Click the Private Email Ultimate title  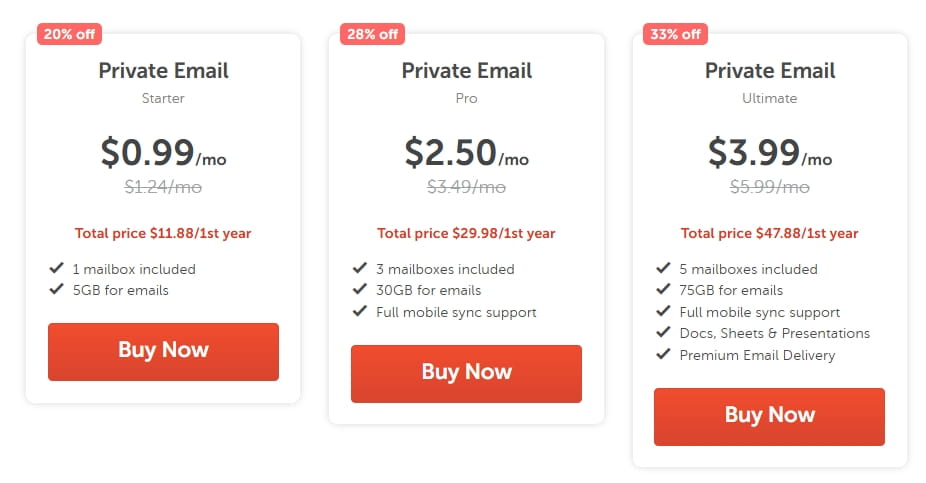769,71
